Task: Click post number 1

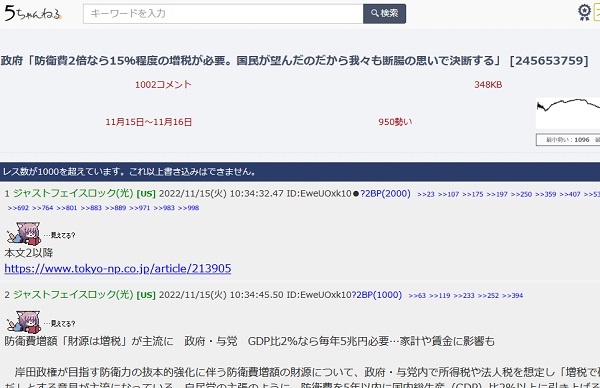Action: tap(7, 194)
